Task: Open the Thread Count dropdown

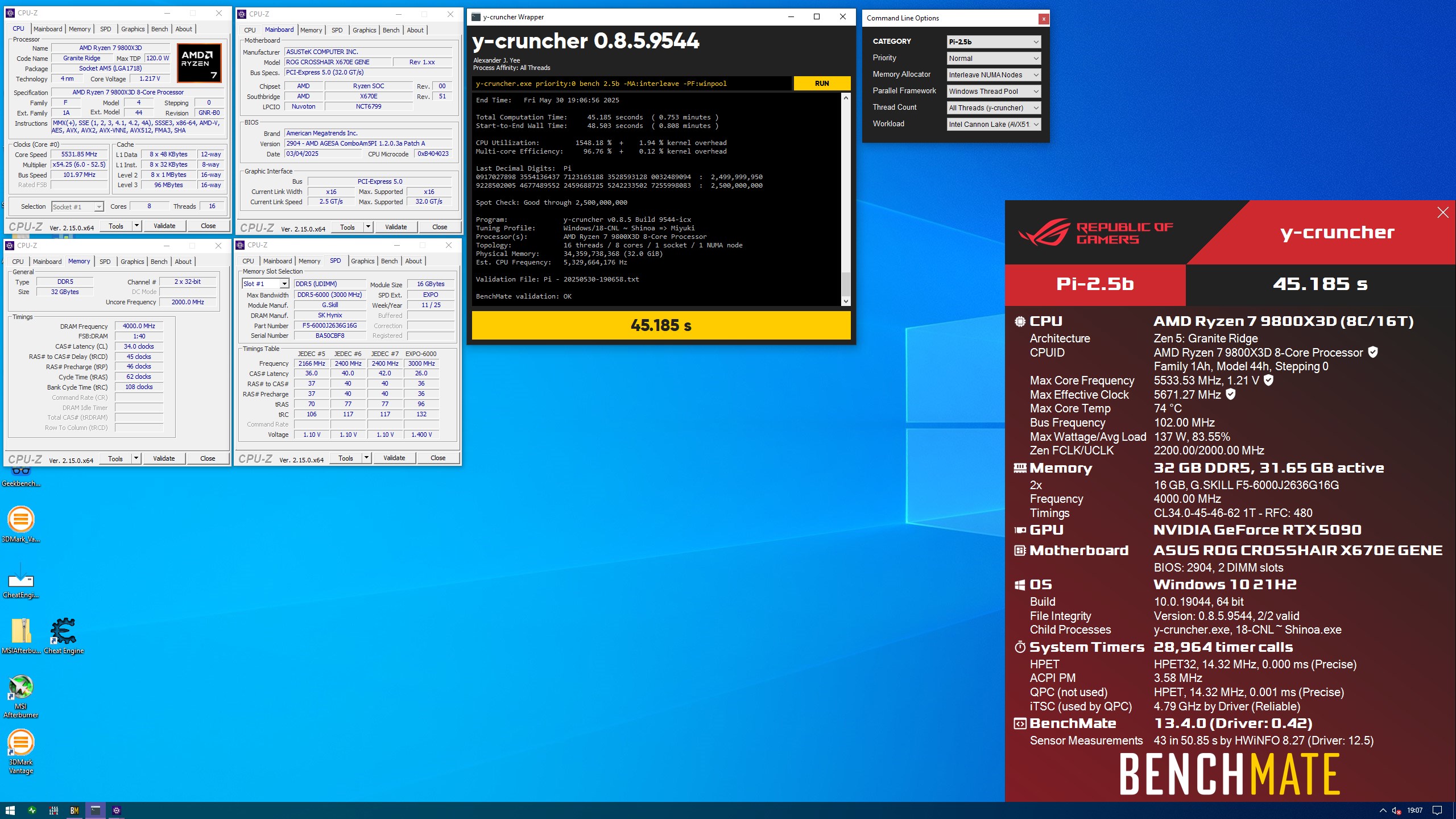Action: click(x=994, y=107)
